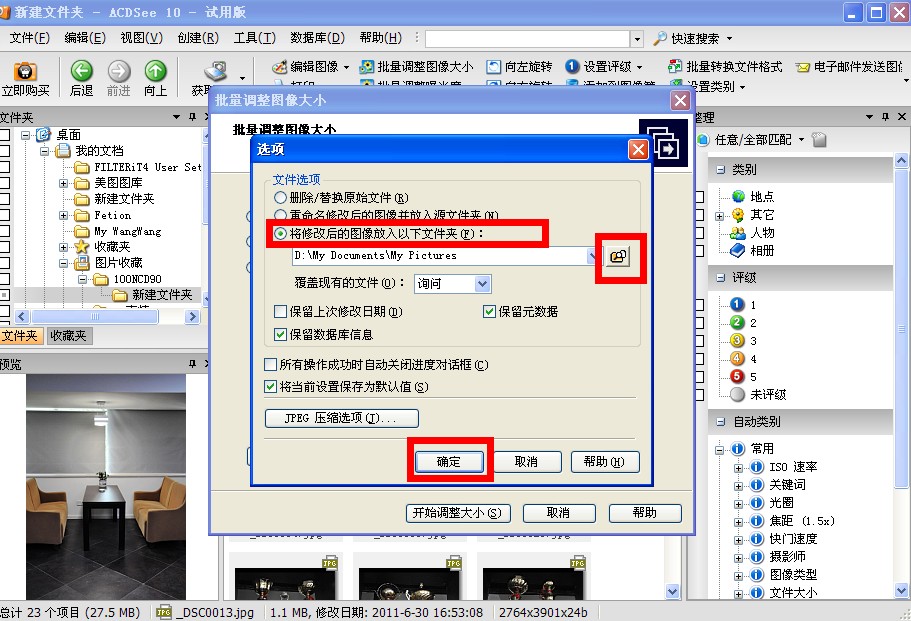Expand the ISO 速率 node

[x=738, y=468]
